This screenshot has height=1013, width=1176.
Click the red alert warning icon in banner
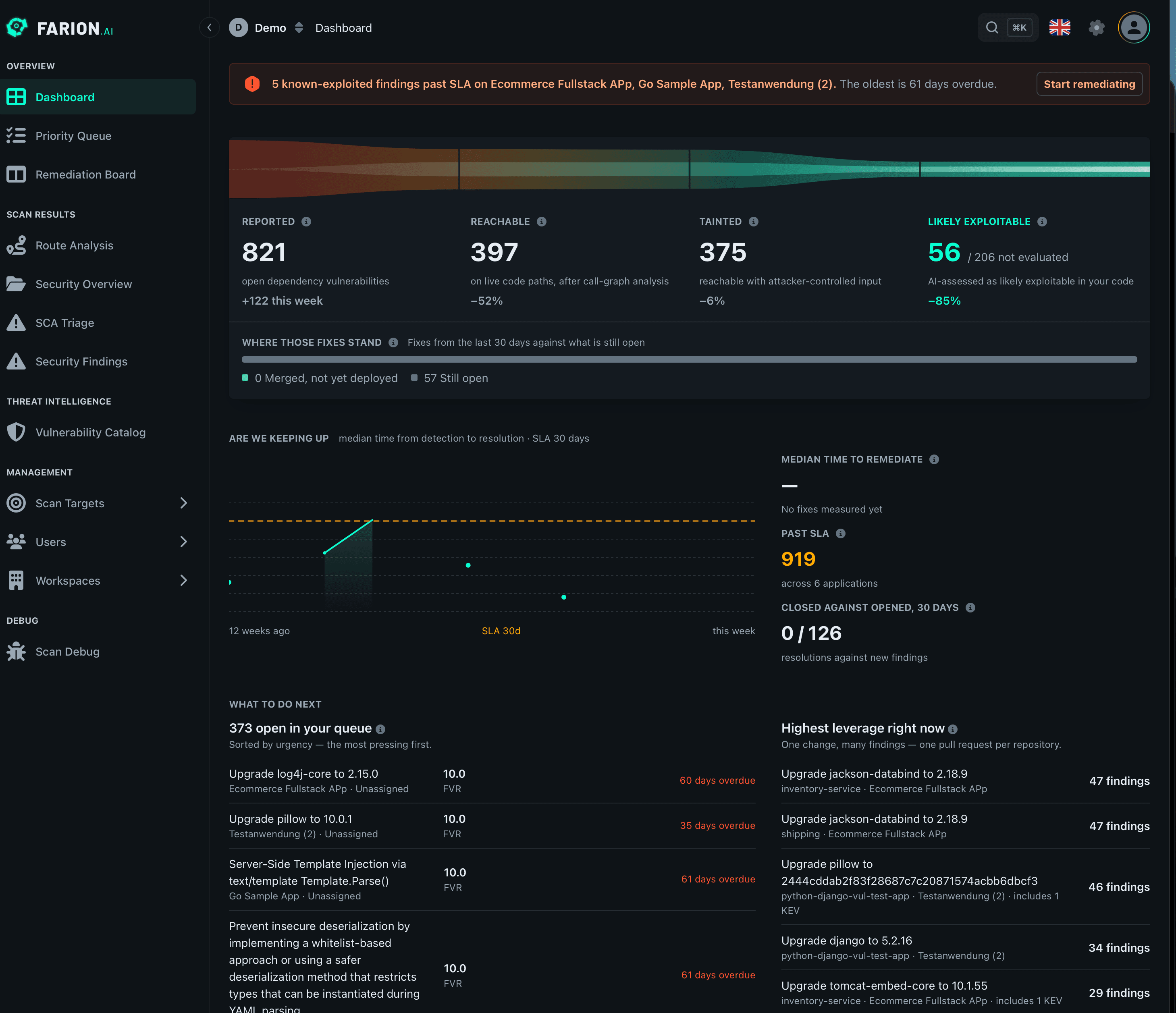coord(252,84)
